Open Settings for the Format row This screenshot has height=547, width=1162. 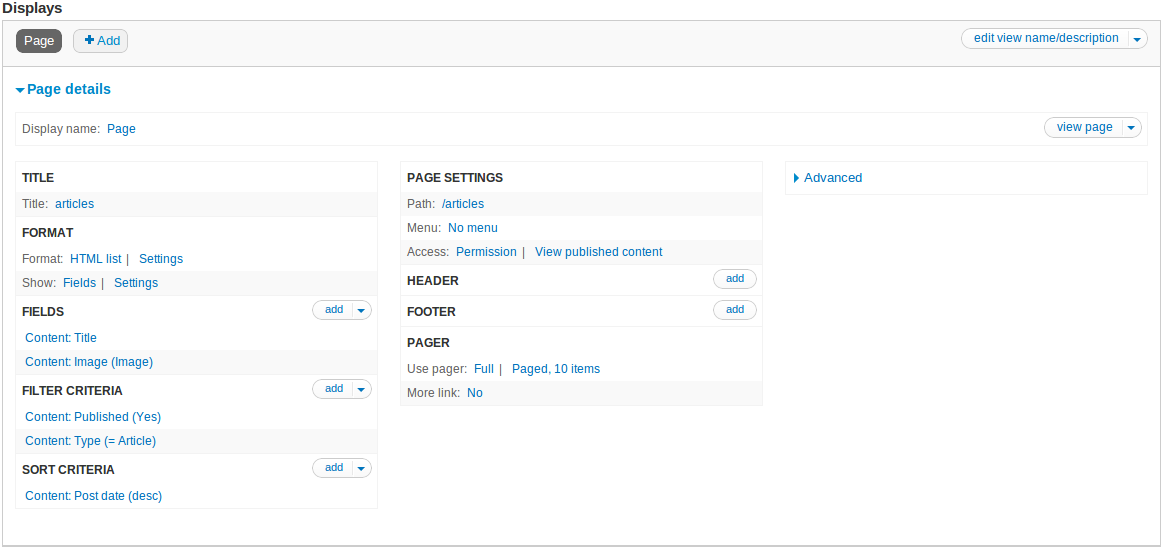(x=161, y=259)
